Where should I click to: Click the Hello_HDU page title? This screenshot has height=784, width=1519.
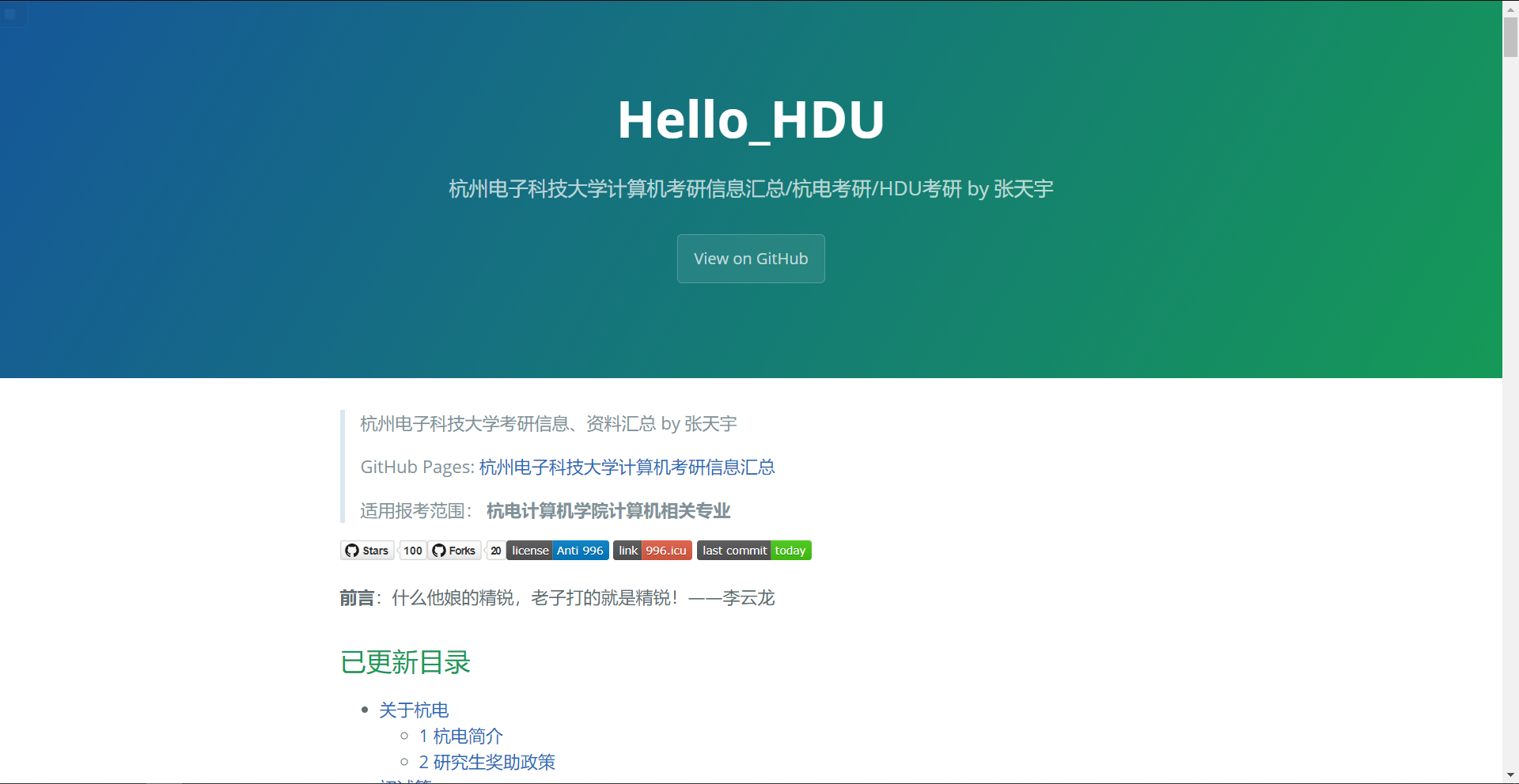751,120
